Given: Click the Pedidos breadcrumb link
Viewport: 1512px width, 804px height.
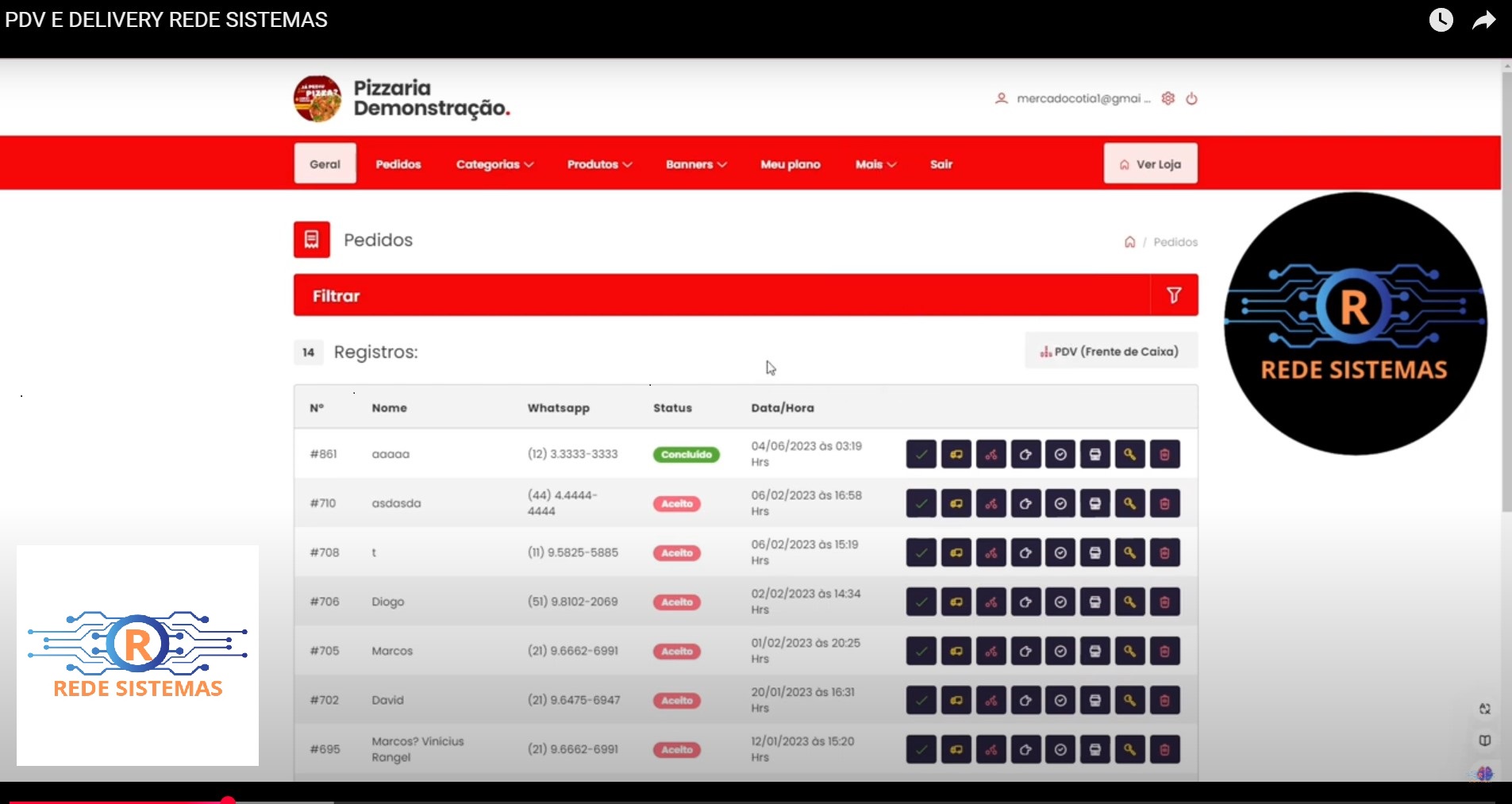Looking at the screenshot, I should pos(1175,242).
